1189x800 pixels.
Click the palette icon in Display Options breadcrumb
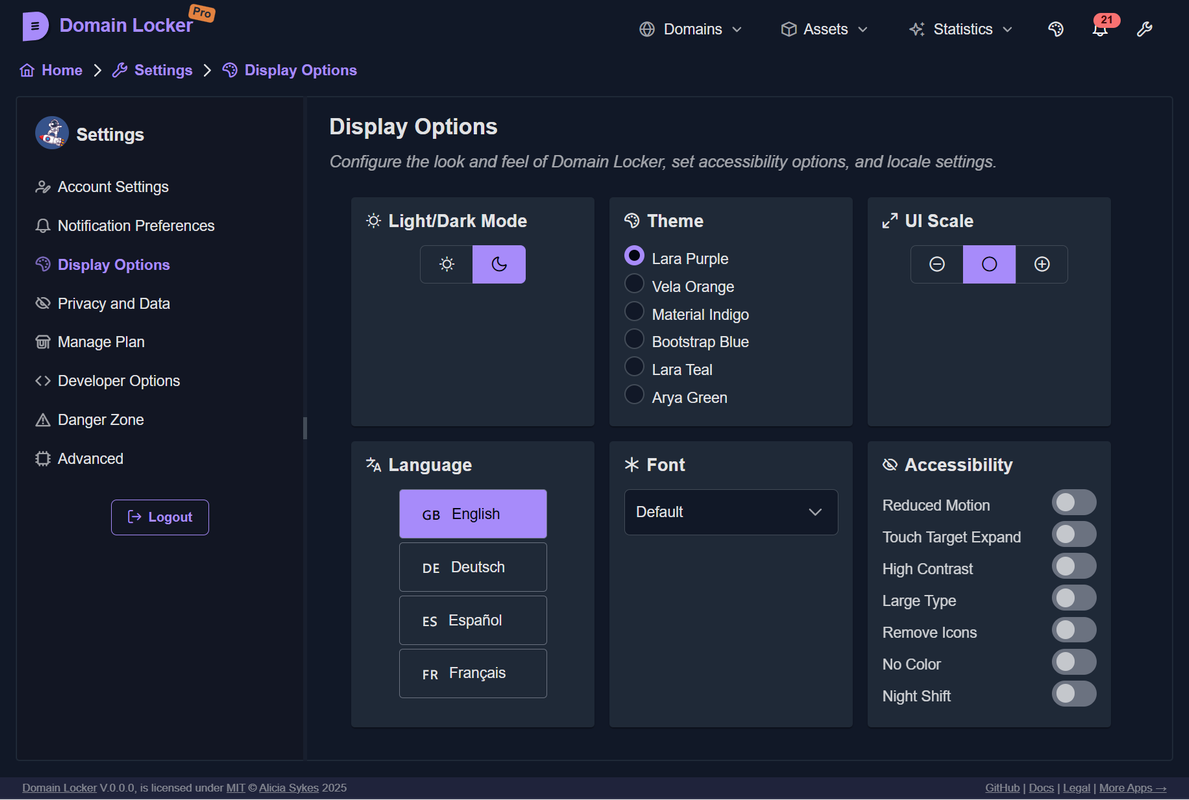230,71
